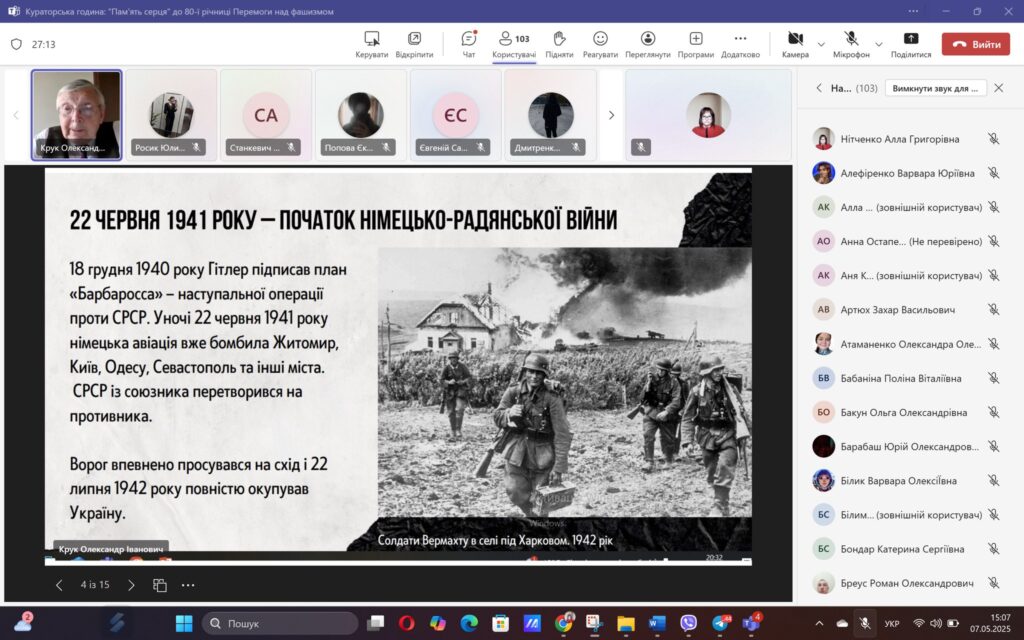The image size is (1024, 640).
Task: Open the Додатково more actions menu
Action: point(740,44)
